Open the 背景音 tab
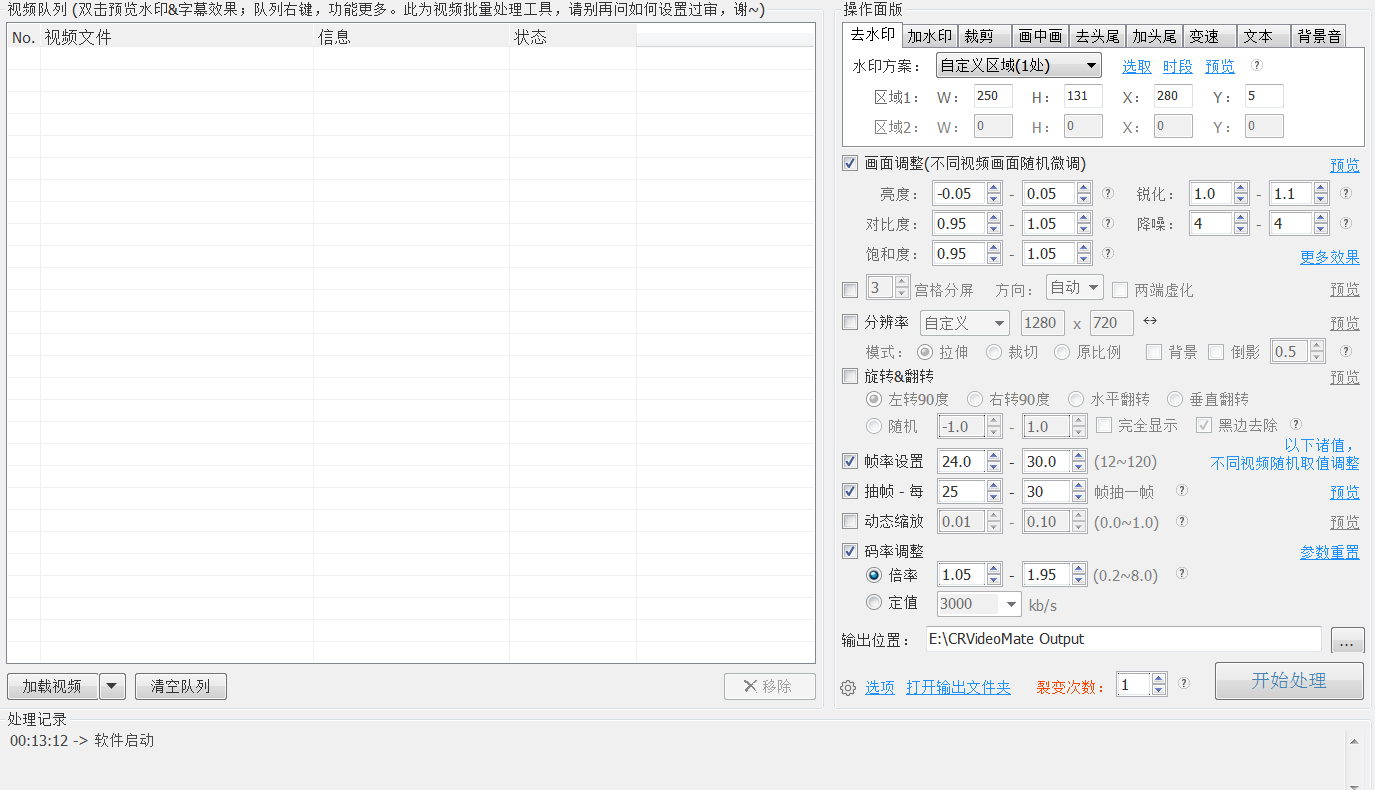Viewport: 1375px width, 790px height. (1318, 36)
